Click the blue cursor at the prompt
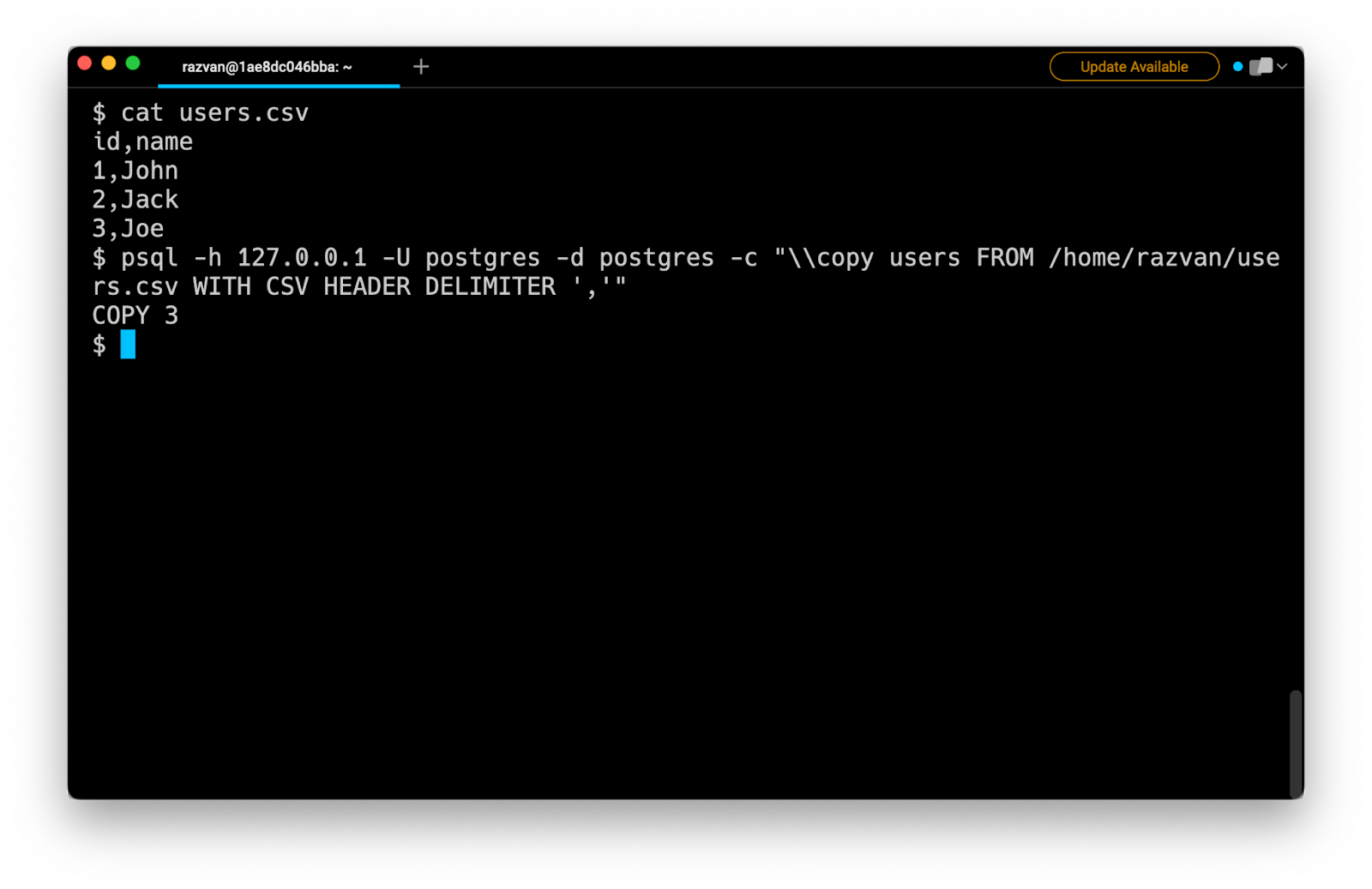Viewport: 1372px width, 889px height. [128, 345]
